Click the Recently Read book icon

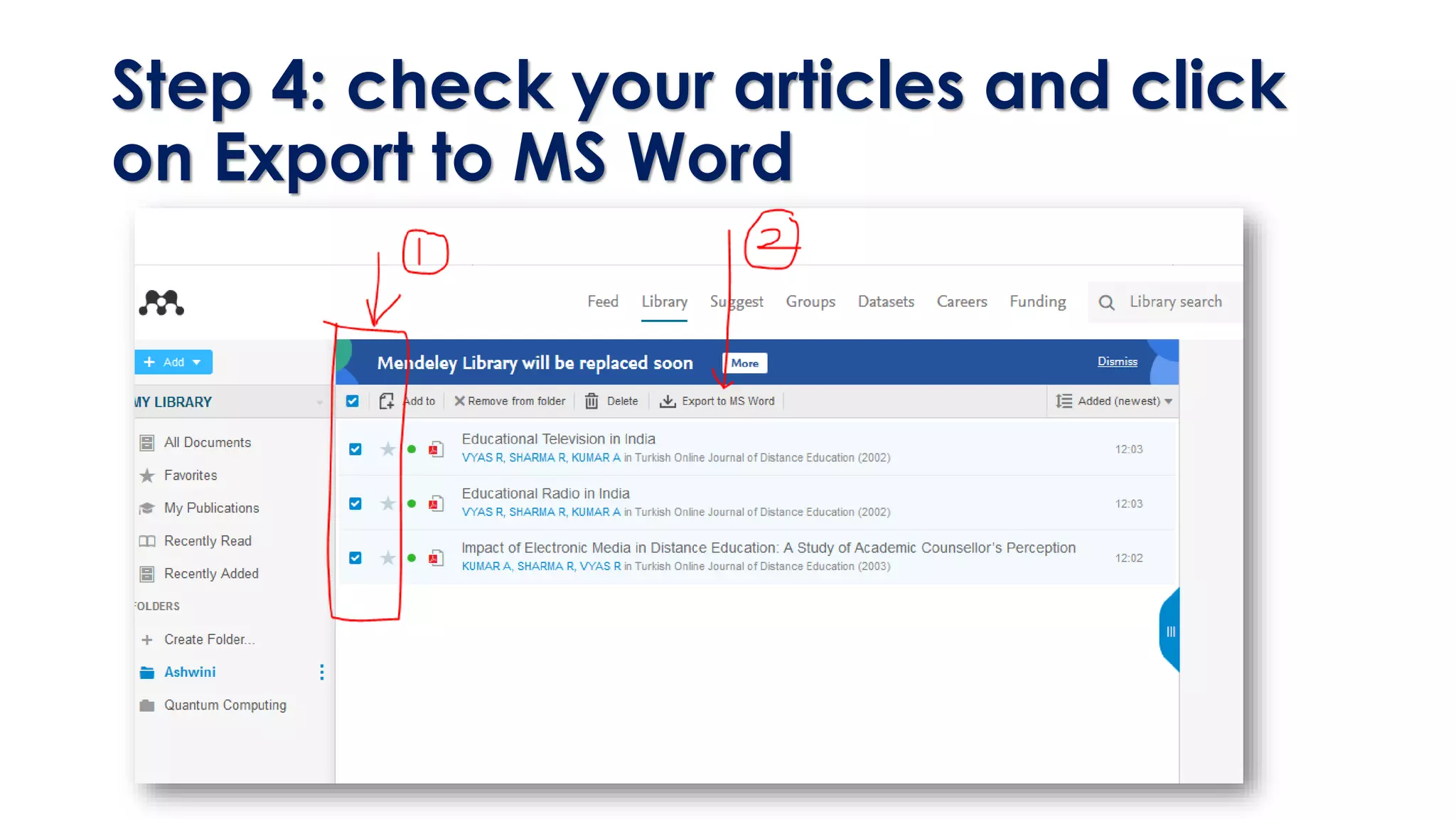(147, 541)
